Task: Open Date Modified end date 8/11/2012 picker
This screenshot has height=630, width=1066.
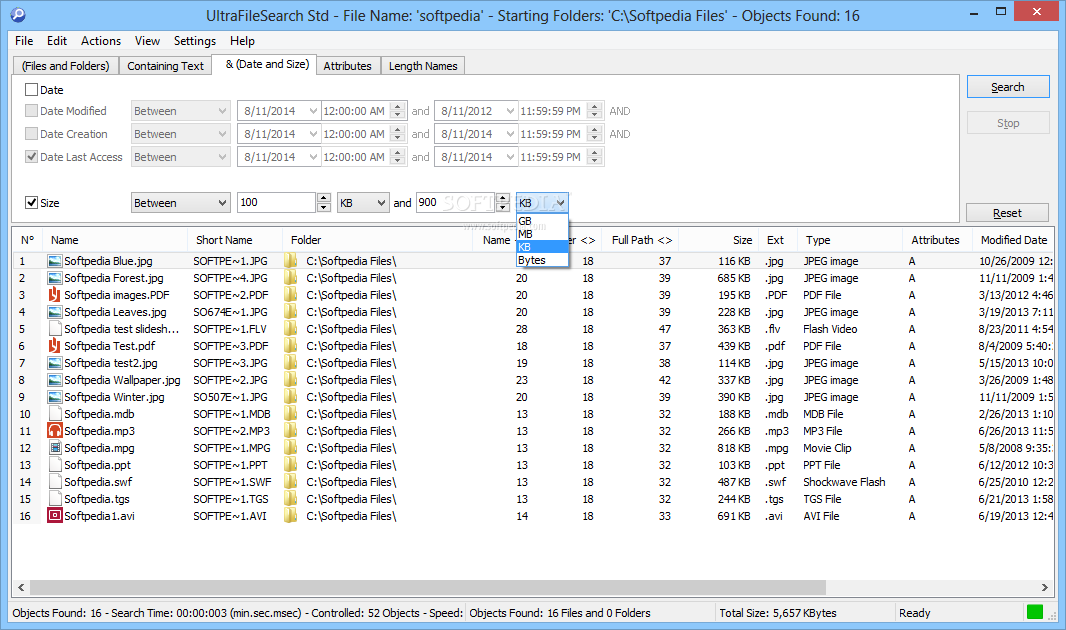Action: pyautogui.click(x=510, y=111)
